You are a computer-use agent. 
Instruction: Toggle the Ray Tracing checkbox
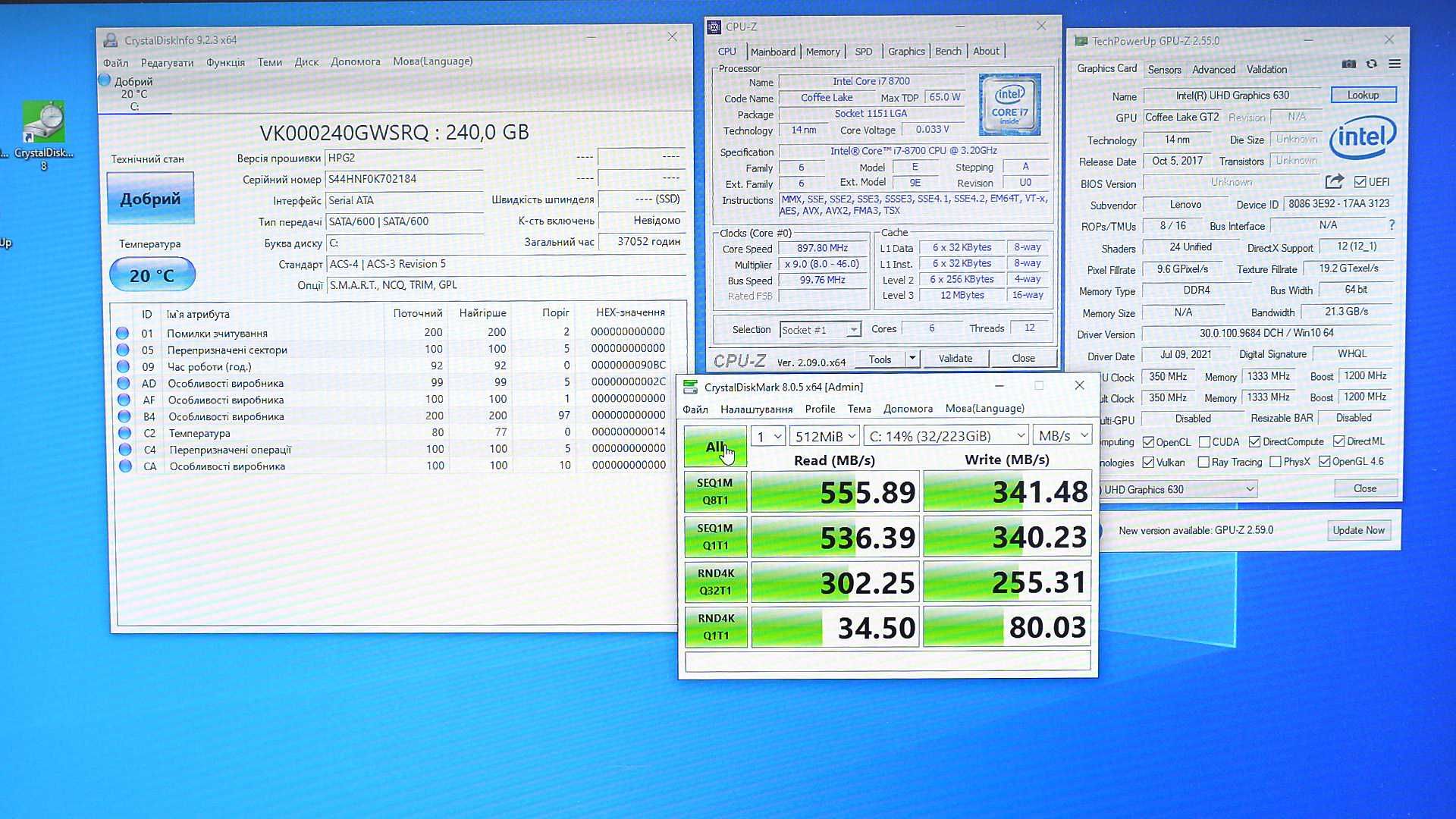tap(1203, 462)
